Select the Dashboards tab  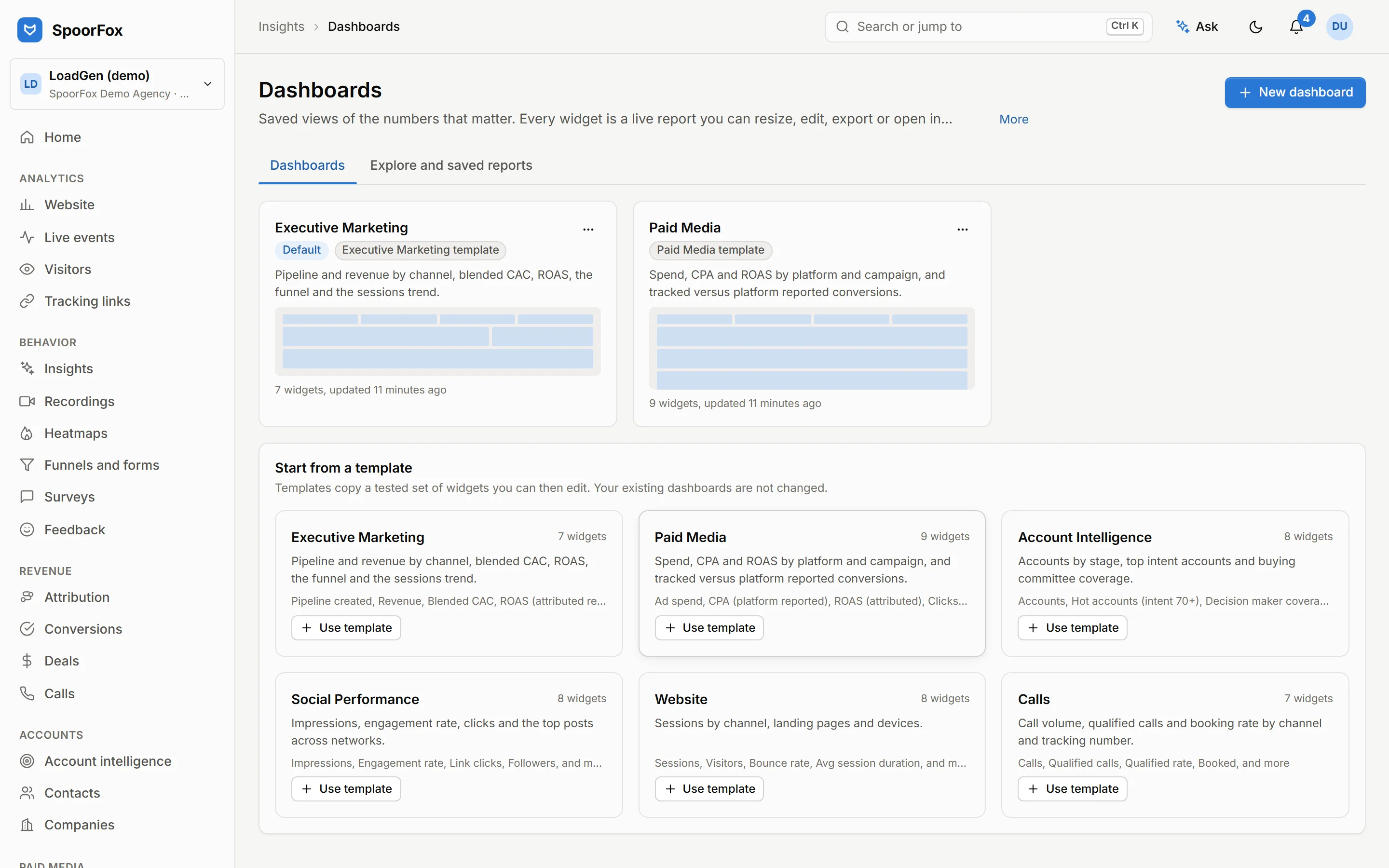pyautogui.click(x=307, y=165)
